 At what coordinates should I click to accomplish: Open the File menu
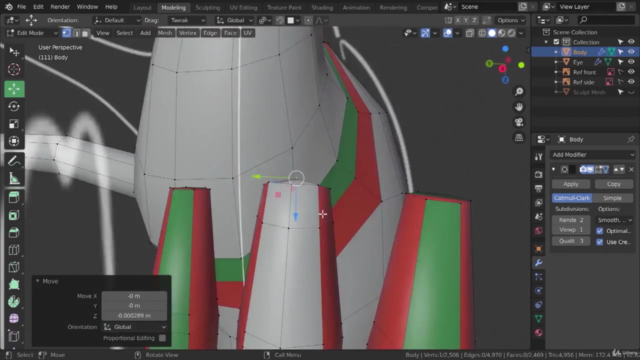point(21,7)
